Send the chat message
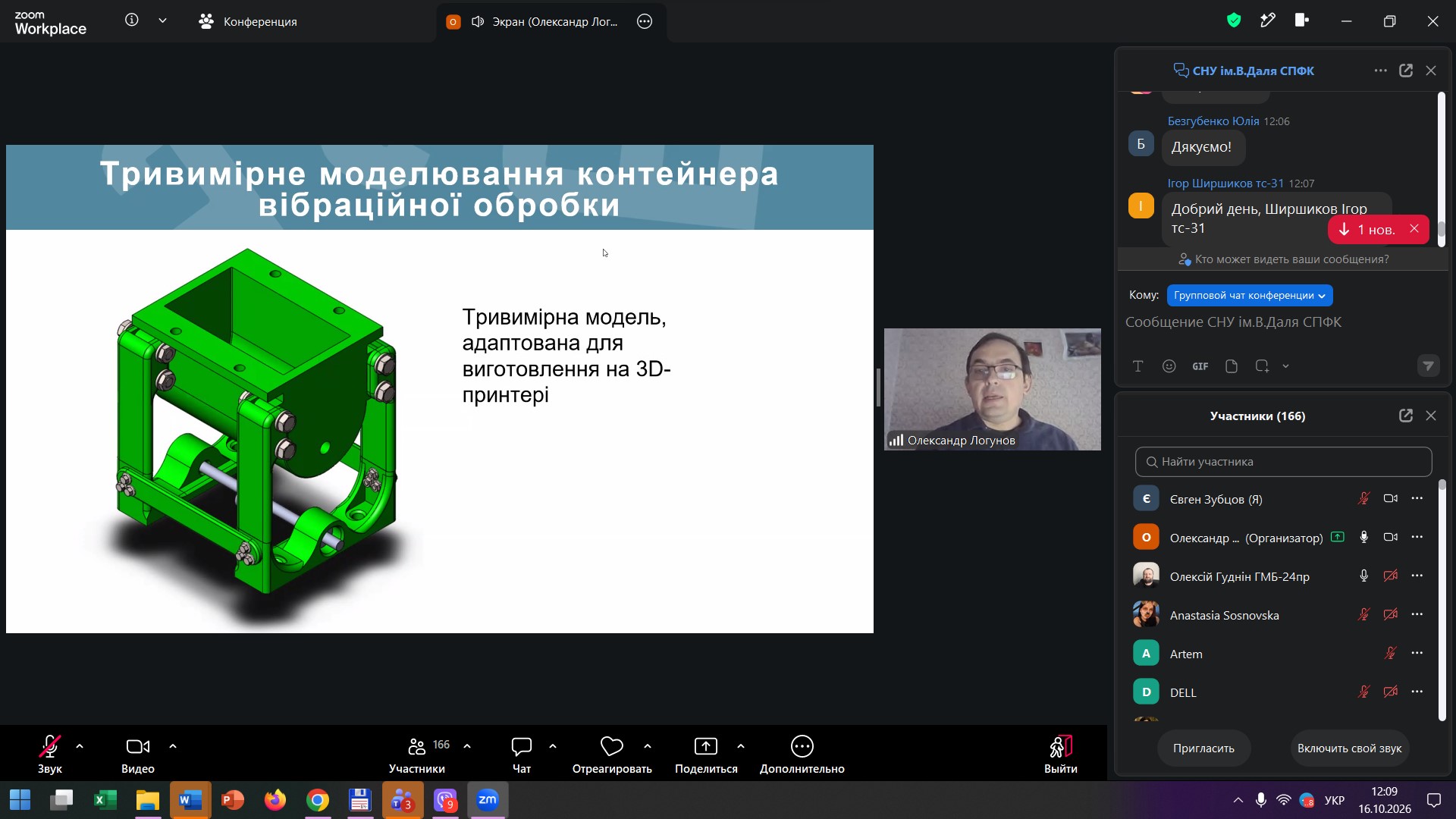1456x819 pixels. [x=1428, y=366]
